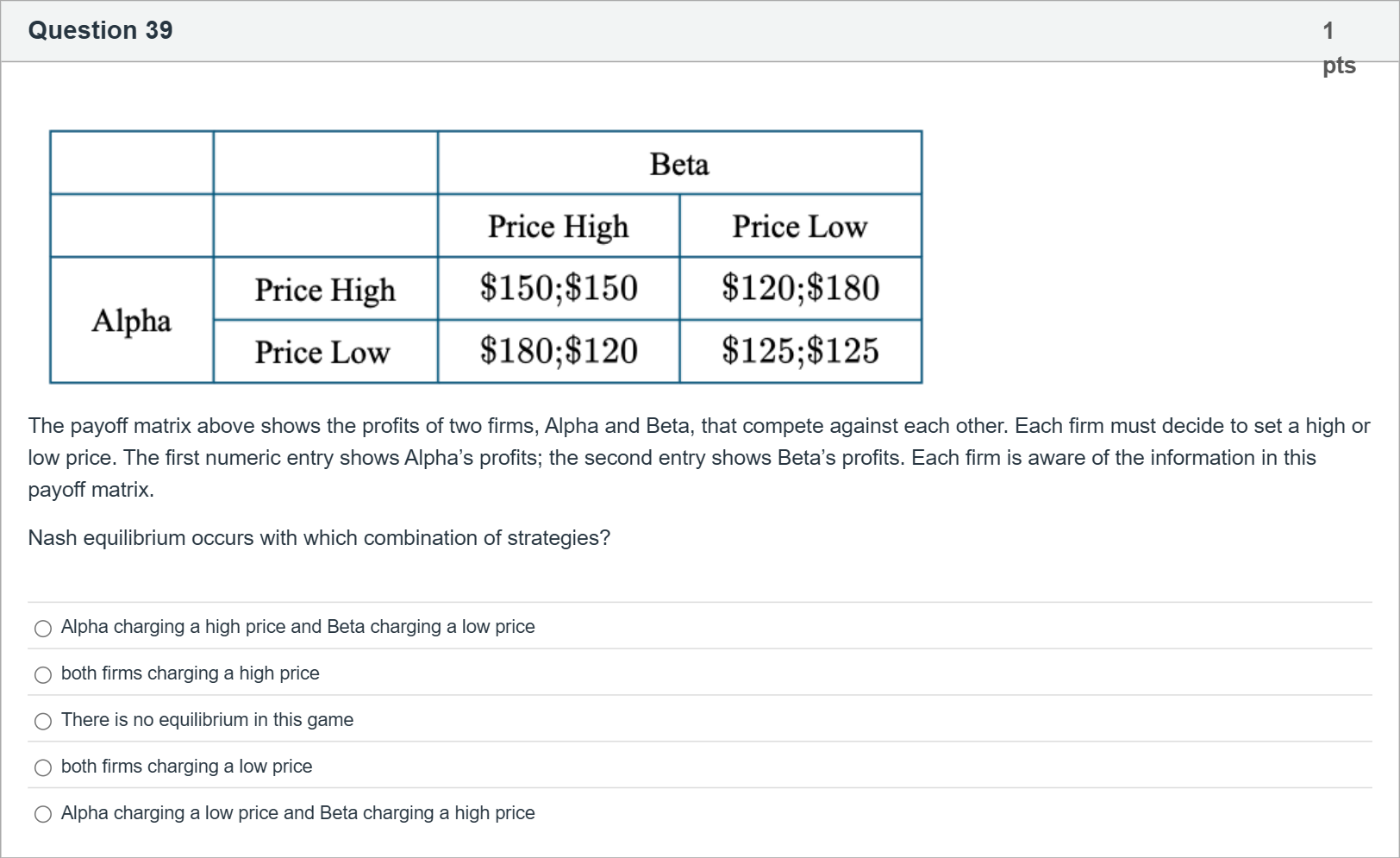Click the 'Beta' table header cell
The width and height of the screenshot is (1400, 858).
(x=679, y=164)
